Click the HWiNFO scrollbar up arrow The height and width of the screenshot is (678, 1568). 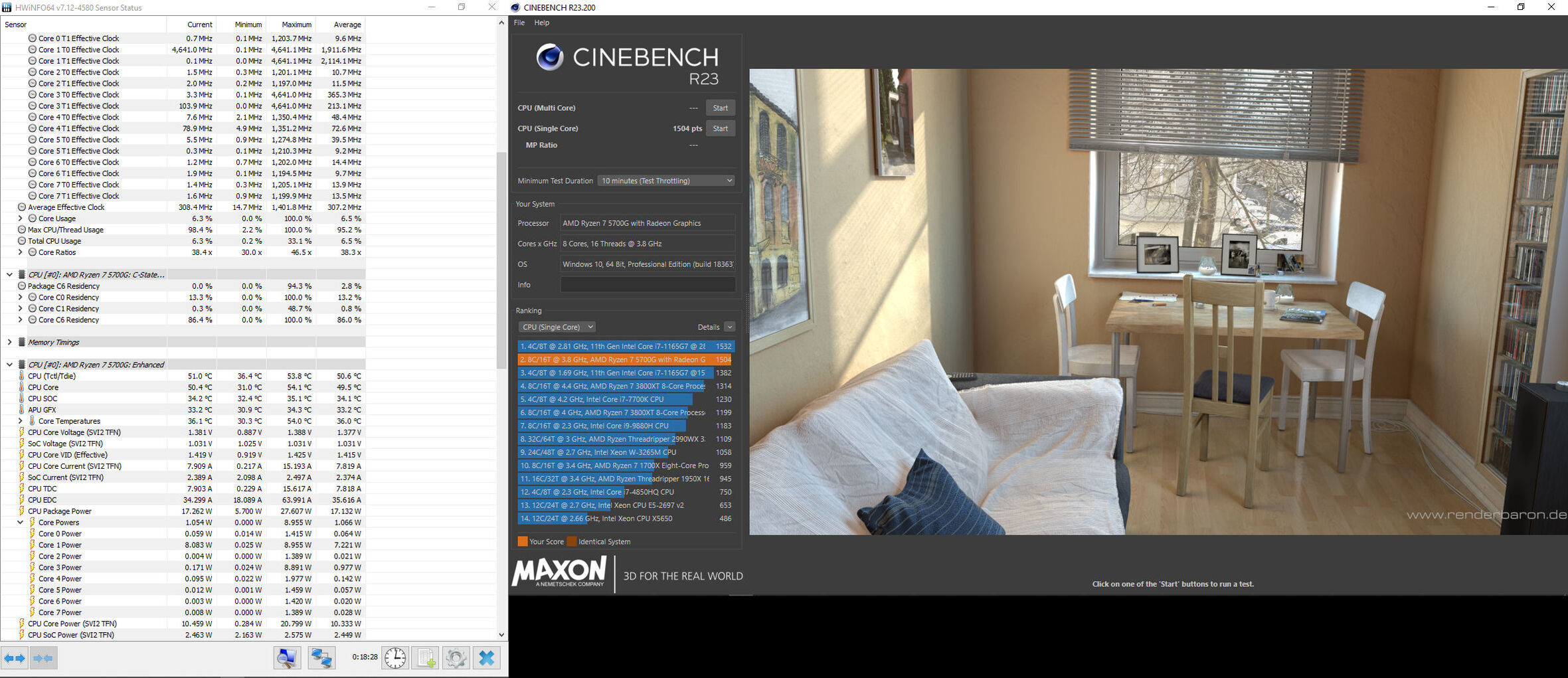coord(501,23)
